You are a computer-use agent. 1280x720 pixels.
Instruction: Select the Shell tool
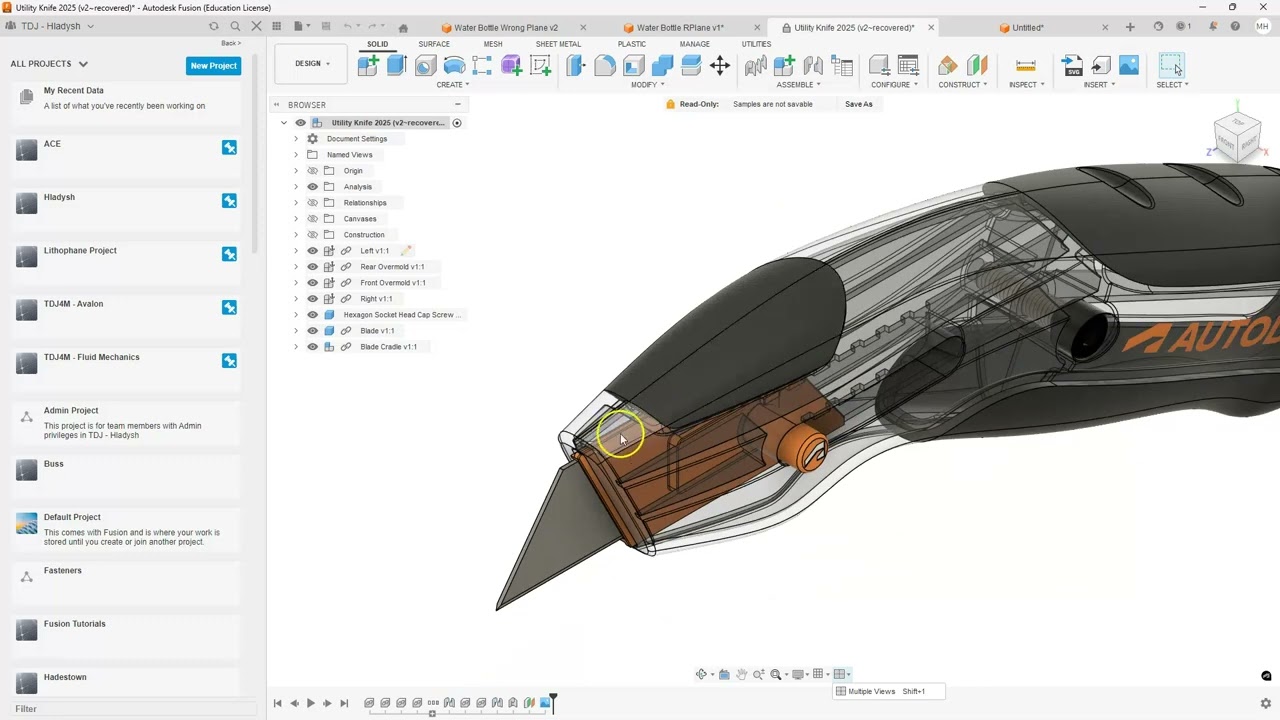click(634, 66)
